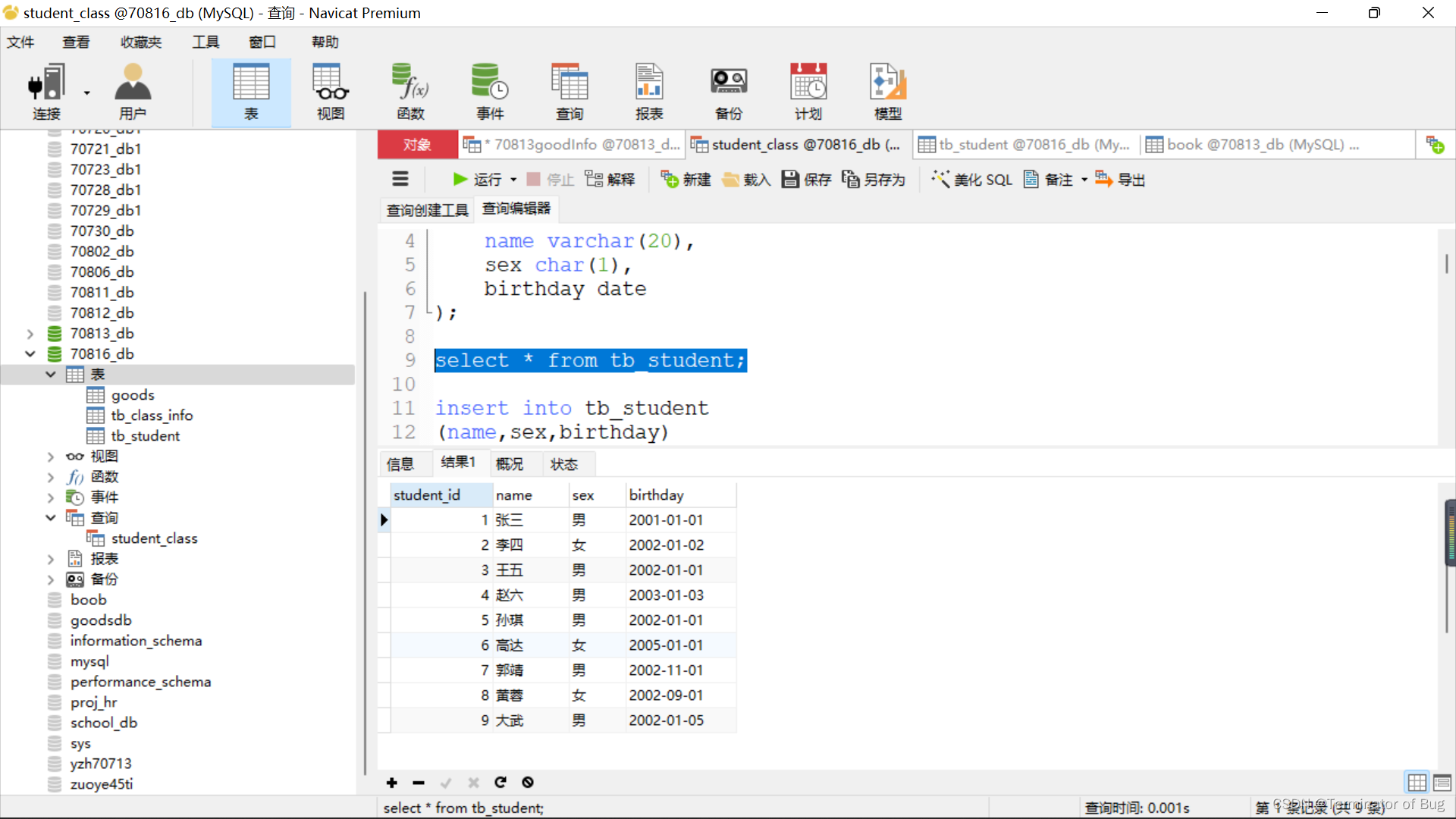Screen dimensions: 1456x819
Task: Open the 事件 events toolbar icon
Action: click(x=490, y=92)
